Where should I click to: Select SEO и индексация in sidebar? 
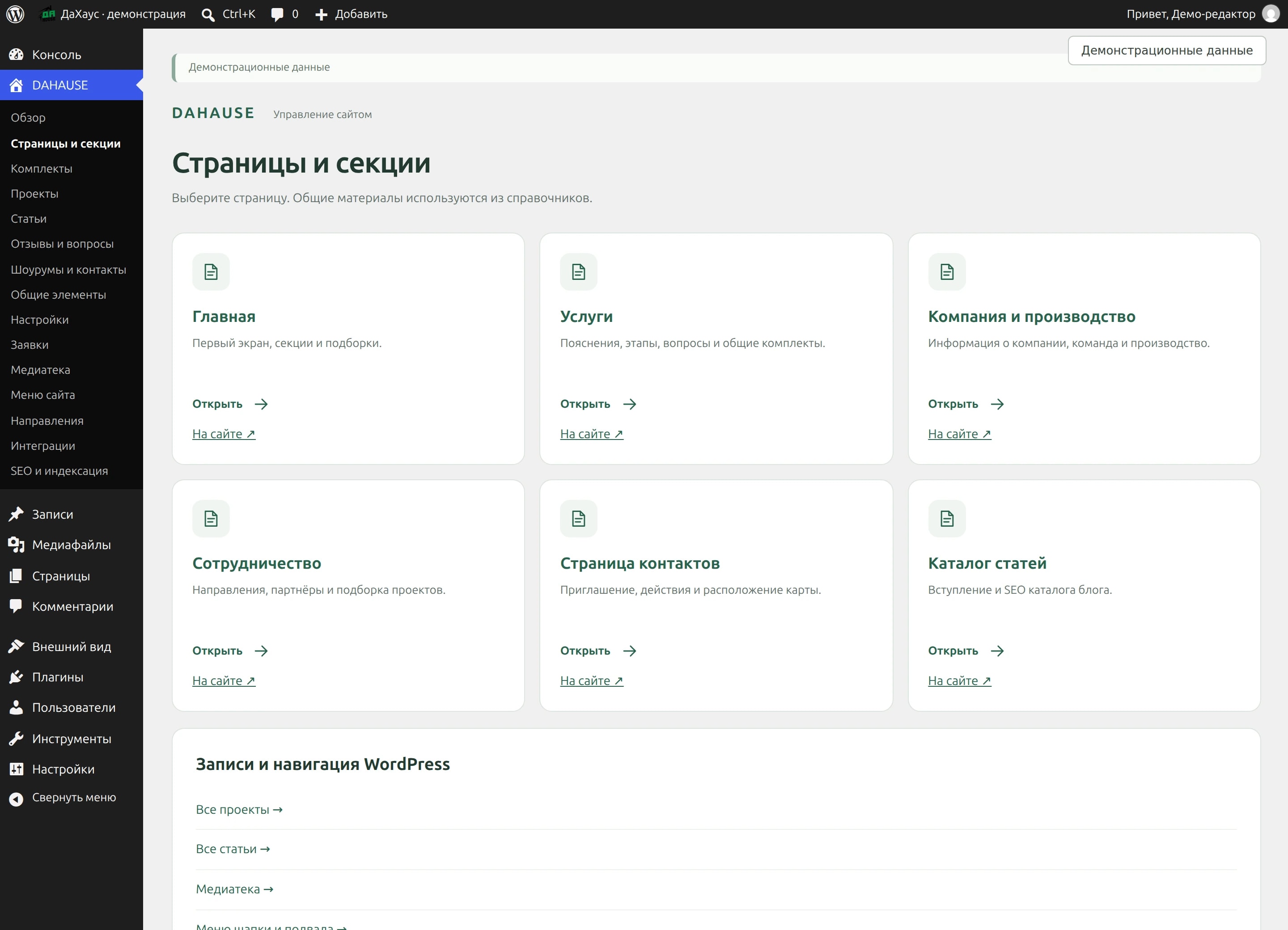[59, 471]
